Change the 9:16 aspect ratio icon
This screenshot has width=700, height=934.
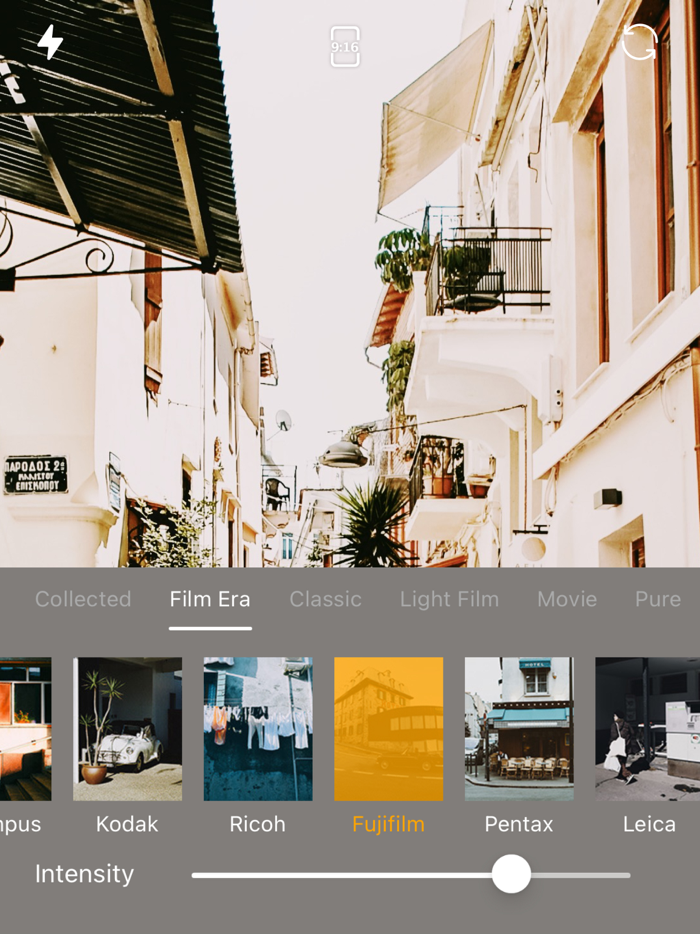click(345, 46)
